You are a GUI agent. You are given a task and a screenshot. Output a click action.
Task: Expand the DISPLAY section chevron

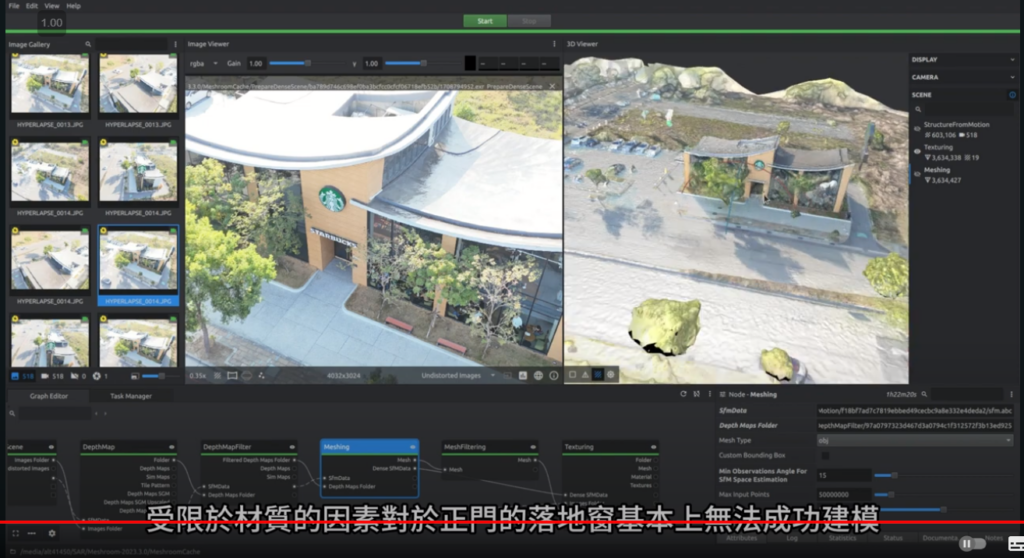[x=1012, y=59]
